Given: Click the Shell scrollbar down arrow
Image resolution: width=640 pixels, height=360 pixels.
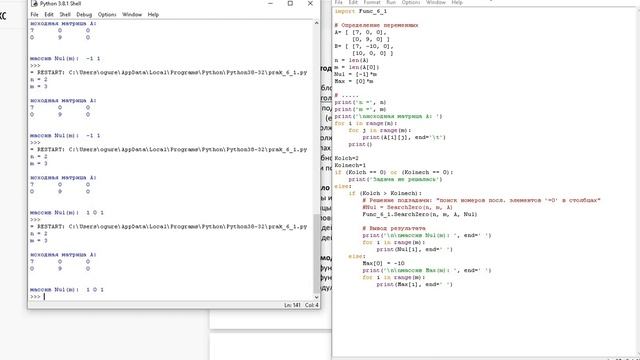Looking at the screenshot, I should click(x=316, y=297).
